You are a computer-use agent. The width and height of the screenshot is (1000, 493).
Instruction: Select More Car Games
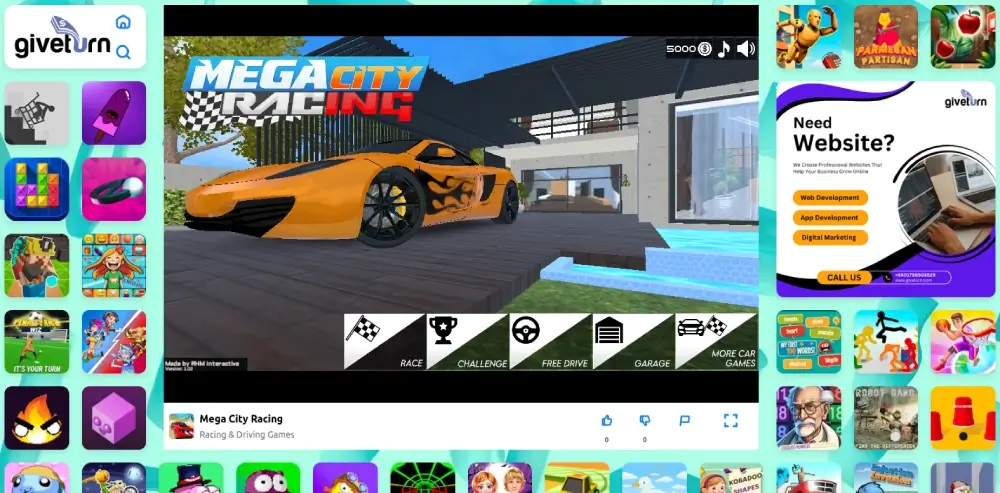(x=716, y=341)
